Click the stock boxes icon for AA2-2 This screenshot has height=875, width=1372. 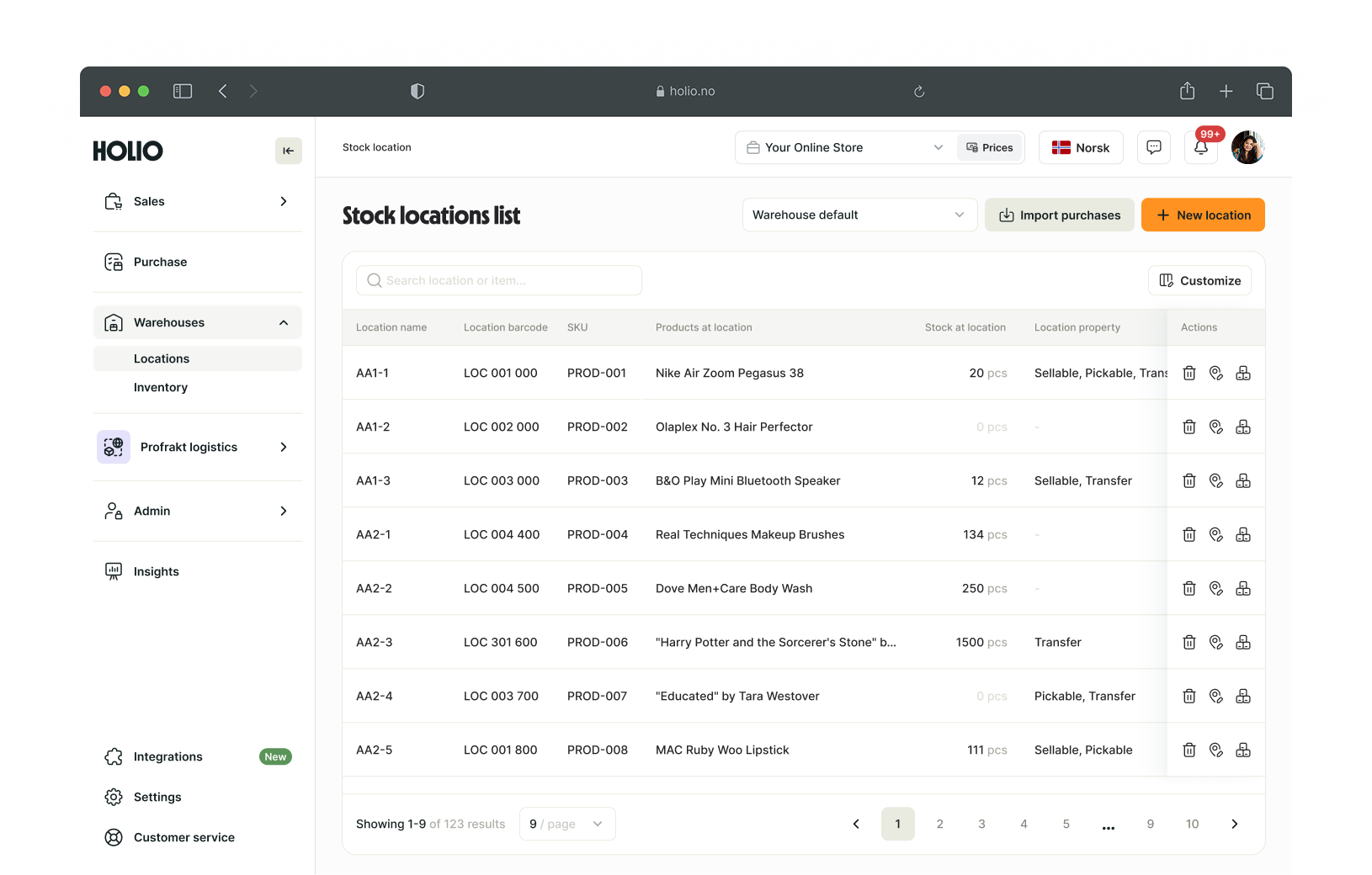(1243, 588)
